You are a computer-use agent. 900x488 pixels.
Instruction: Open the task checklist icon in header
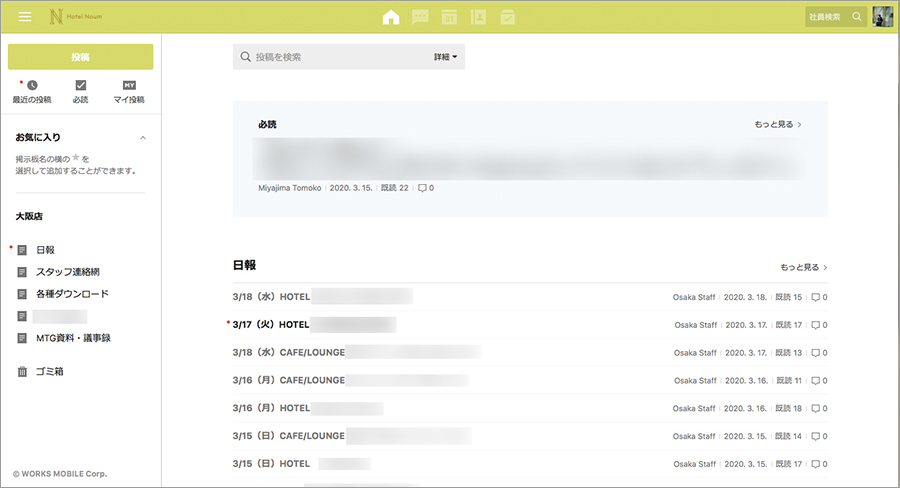[507, 17]
